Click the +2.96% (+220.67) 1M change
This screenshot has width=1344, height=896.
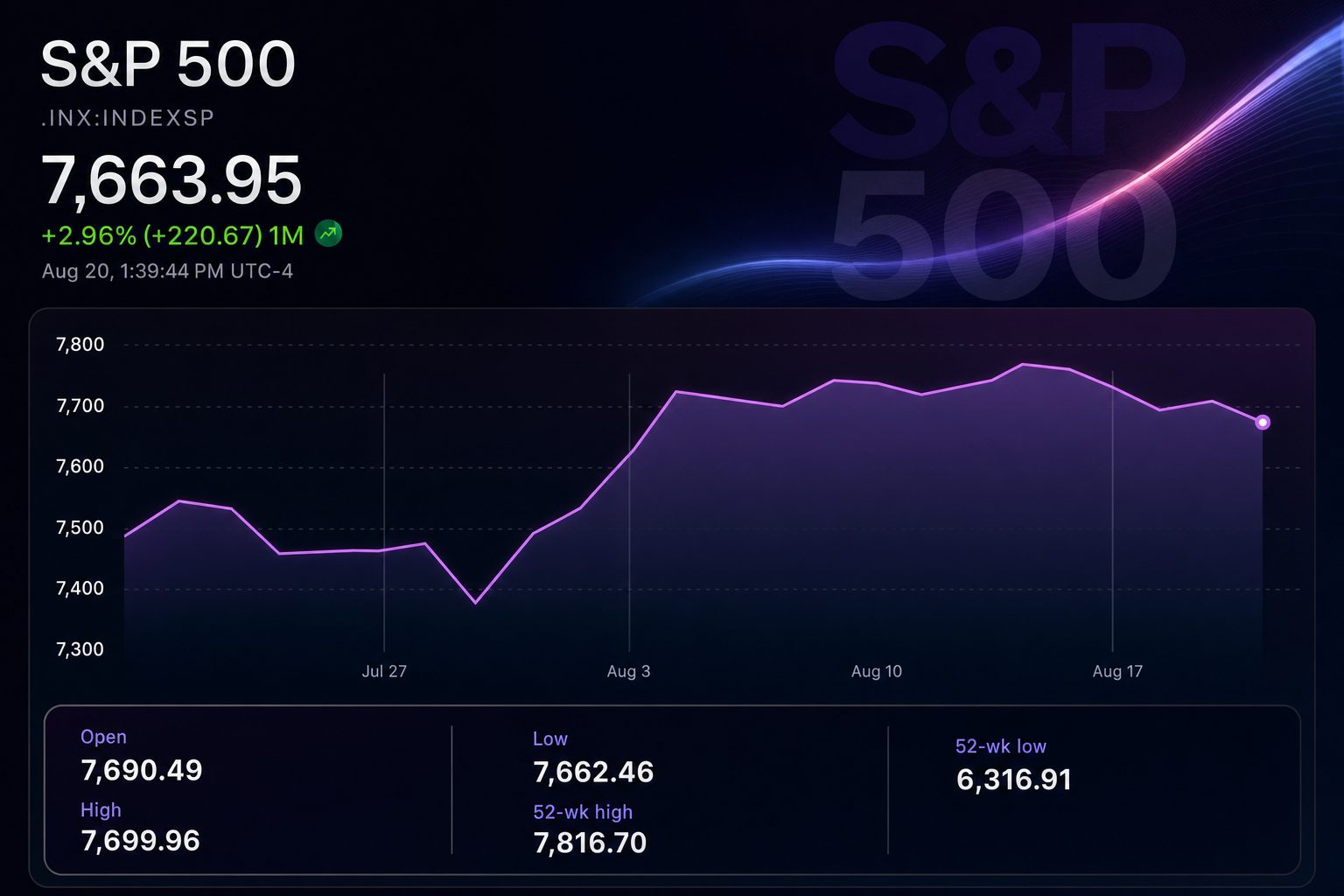click(x=172, y=235)
